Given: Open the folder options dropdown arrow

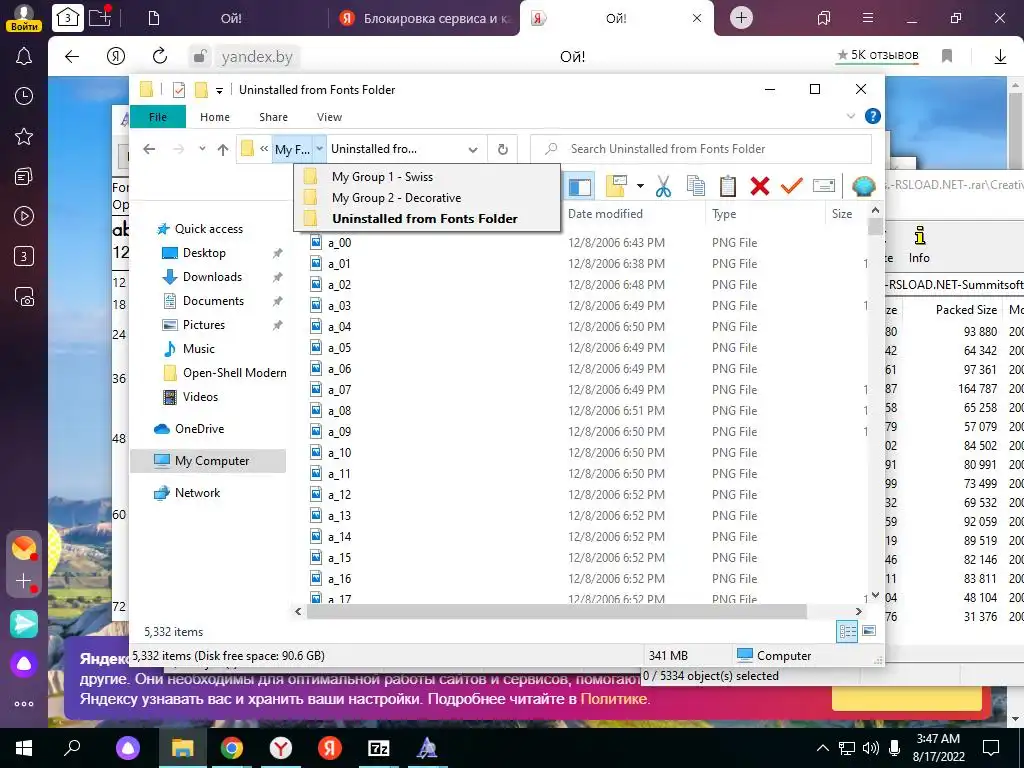Looking at the screenshot, I should [640, 186].
